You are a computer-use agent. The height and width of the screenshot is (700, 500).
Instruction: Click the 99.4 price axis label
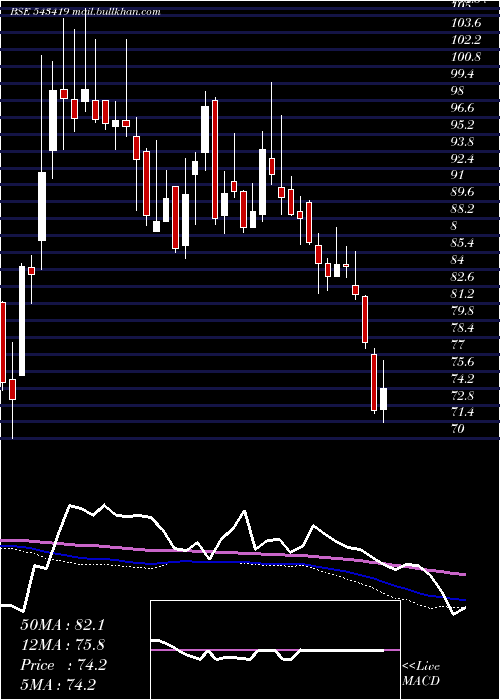[x=464, y=74]
